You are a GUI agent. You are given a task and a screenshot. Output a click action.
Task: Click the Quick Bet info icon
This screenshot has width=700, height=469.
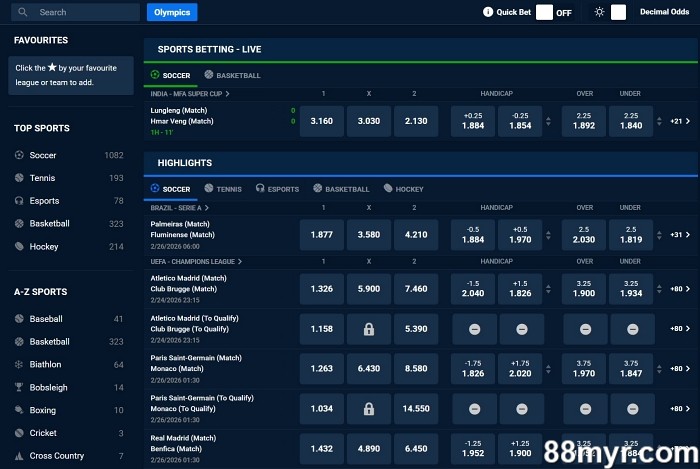[x=488, y=12]
